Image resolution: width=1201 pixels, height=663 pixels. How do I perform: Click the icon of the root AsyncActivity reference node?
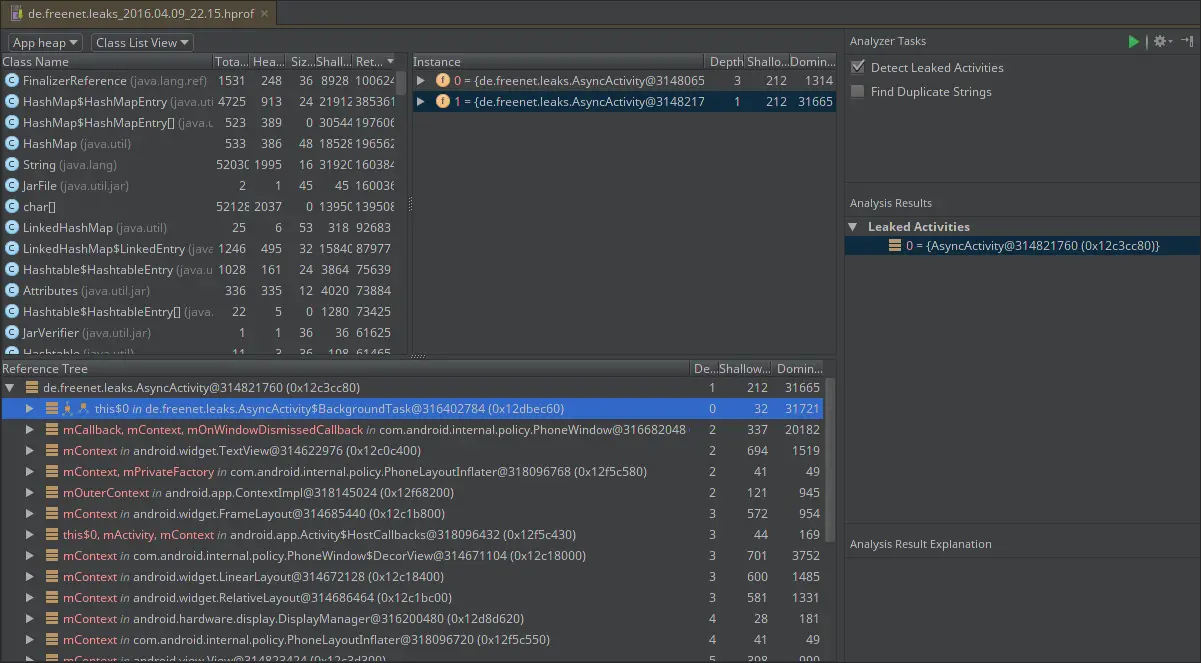[x=31, y=387]
